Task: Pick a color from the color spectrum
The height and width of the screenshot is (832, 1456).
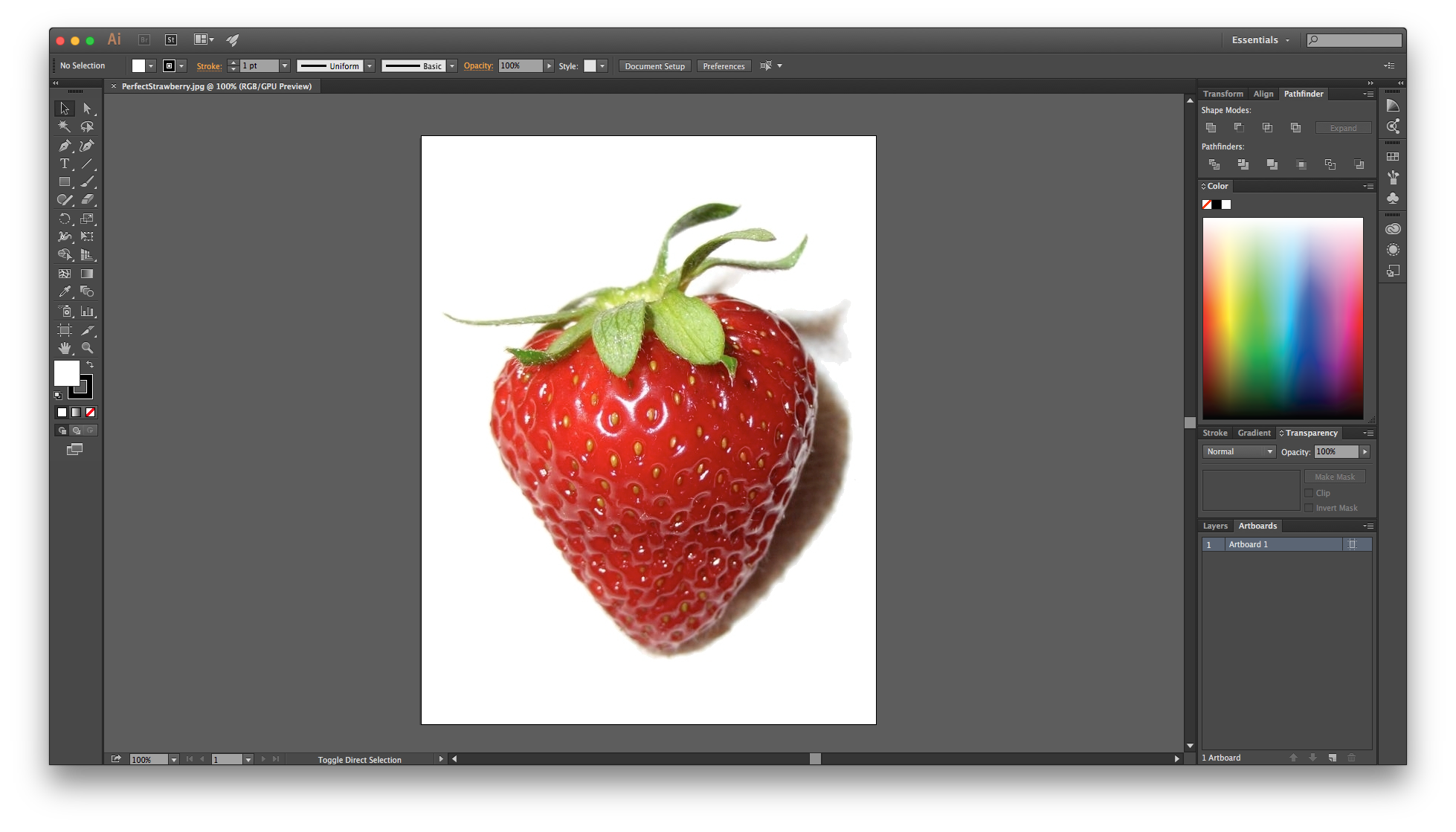Action: [x=1283, y=316]
